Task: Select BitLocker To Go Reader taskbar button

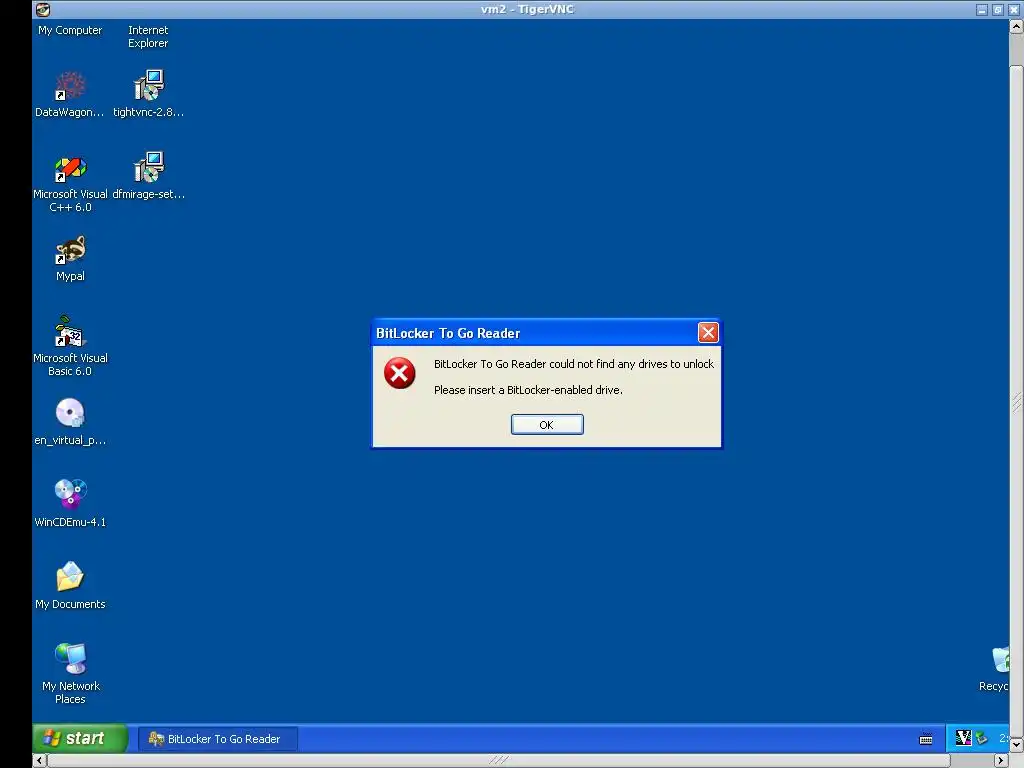Action: (x=217, y=739)
